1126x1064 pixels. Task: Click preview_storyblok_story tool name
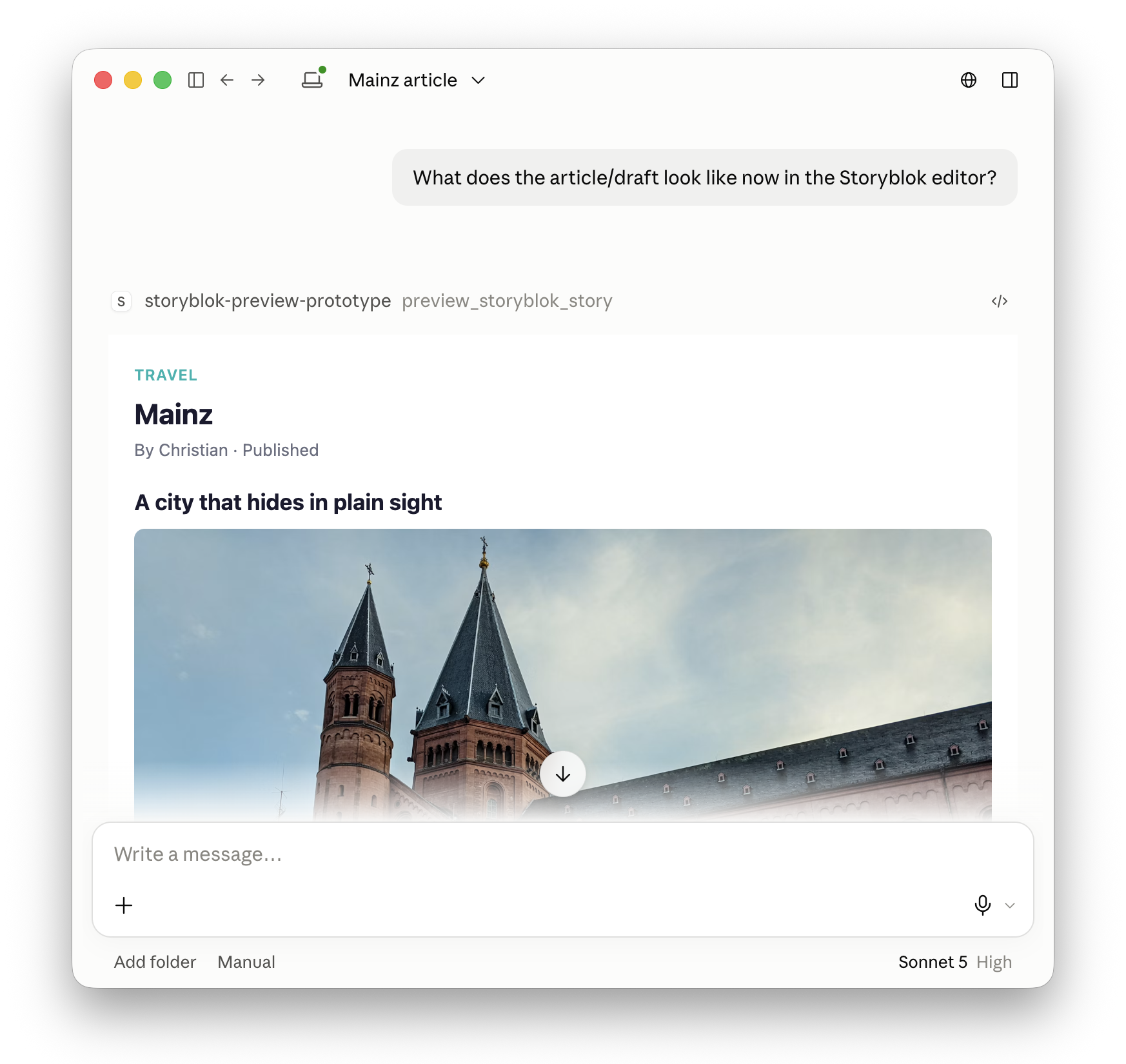click(x=507, y=301)
